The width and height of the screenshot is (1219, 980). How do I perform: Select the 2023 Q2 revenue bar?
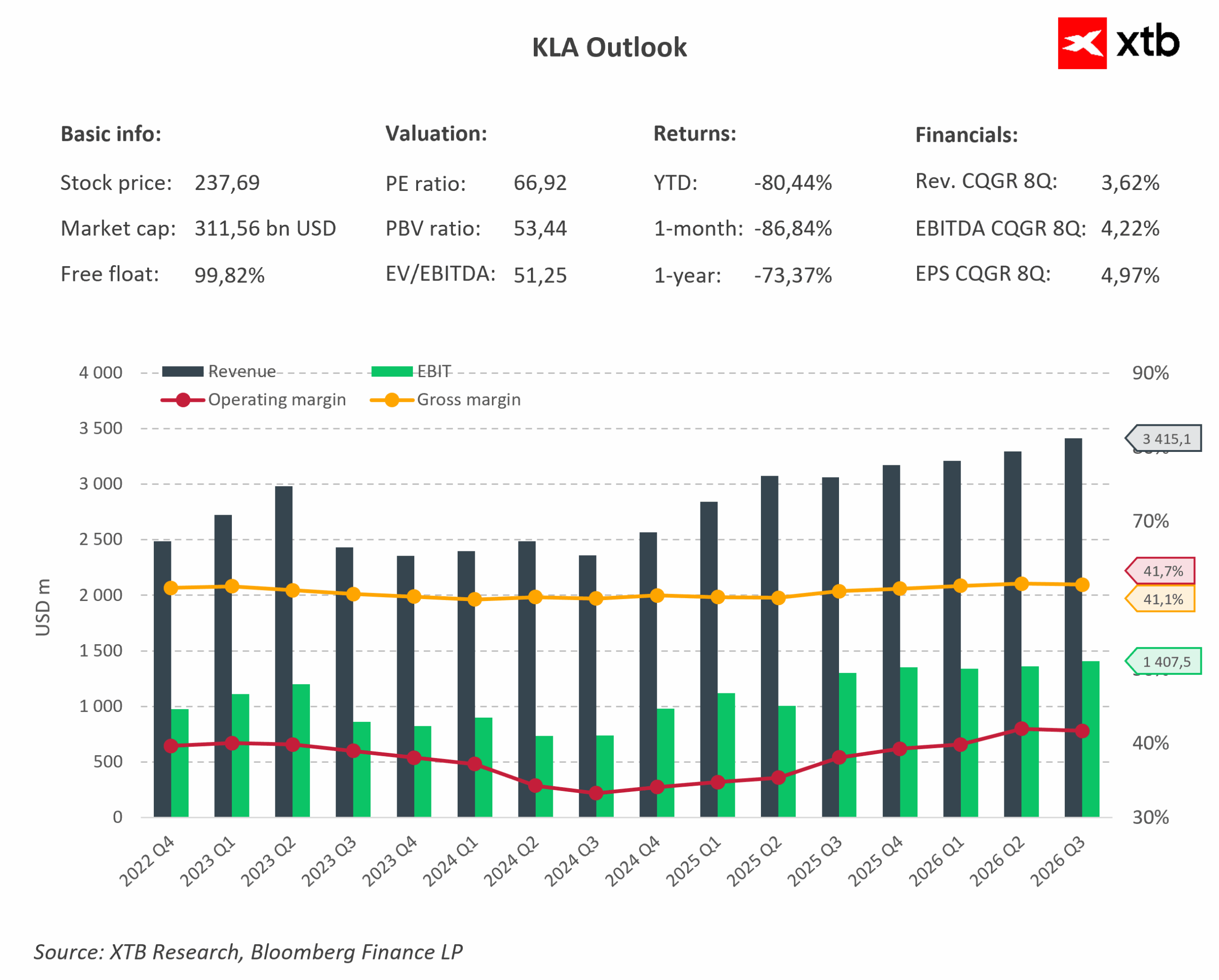[x=284, y=652]
